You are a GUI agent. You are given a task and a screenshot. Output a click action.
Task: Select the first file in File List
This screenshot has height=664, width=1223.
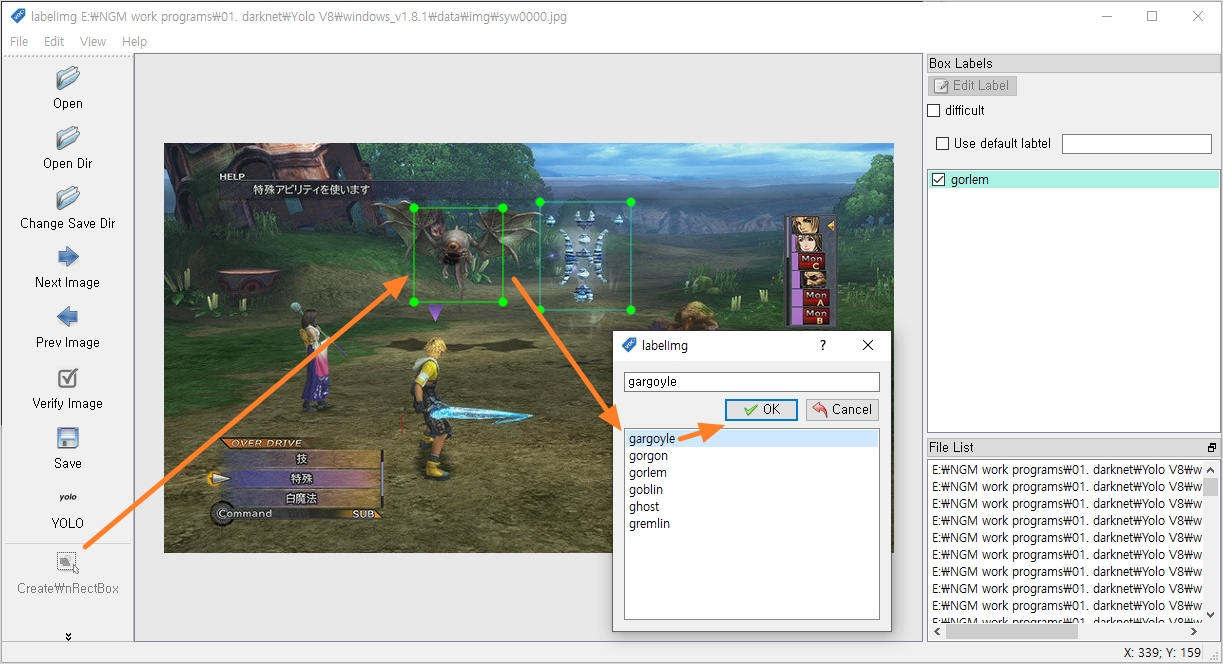tap(1066, 470)
